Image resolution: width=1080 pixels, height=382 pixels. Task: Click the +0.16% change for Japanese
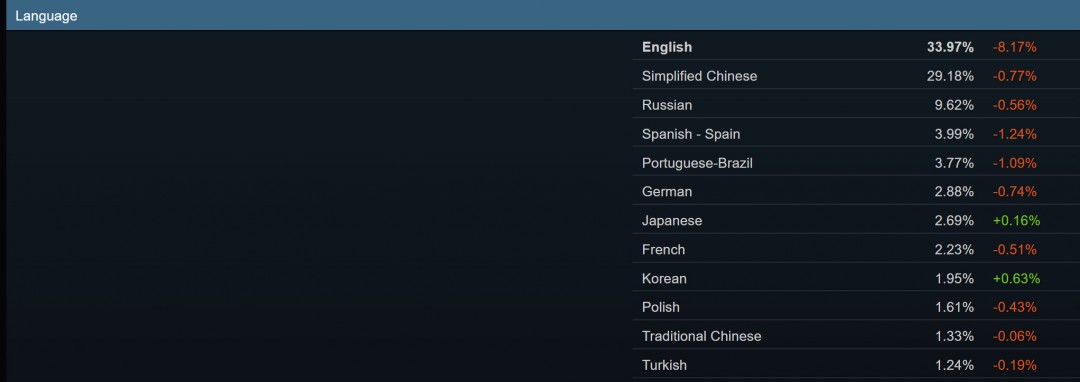pyautogui.click(x=1016, y=221)
